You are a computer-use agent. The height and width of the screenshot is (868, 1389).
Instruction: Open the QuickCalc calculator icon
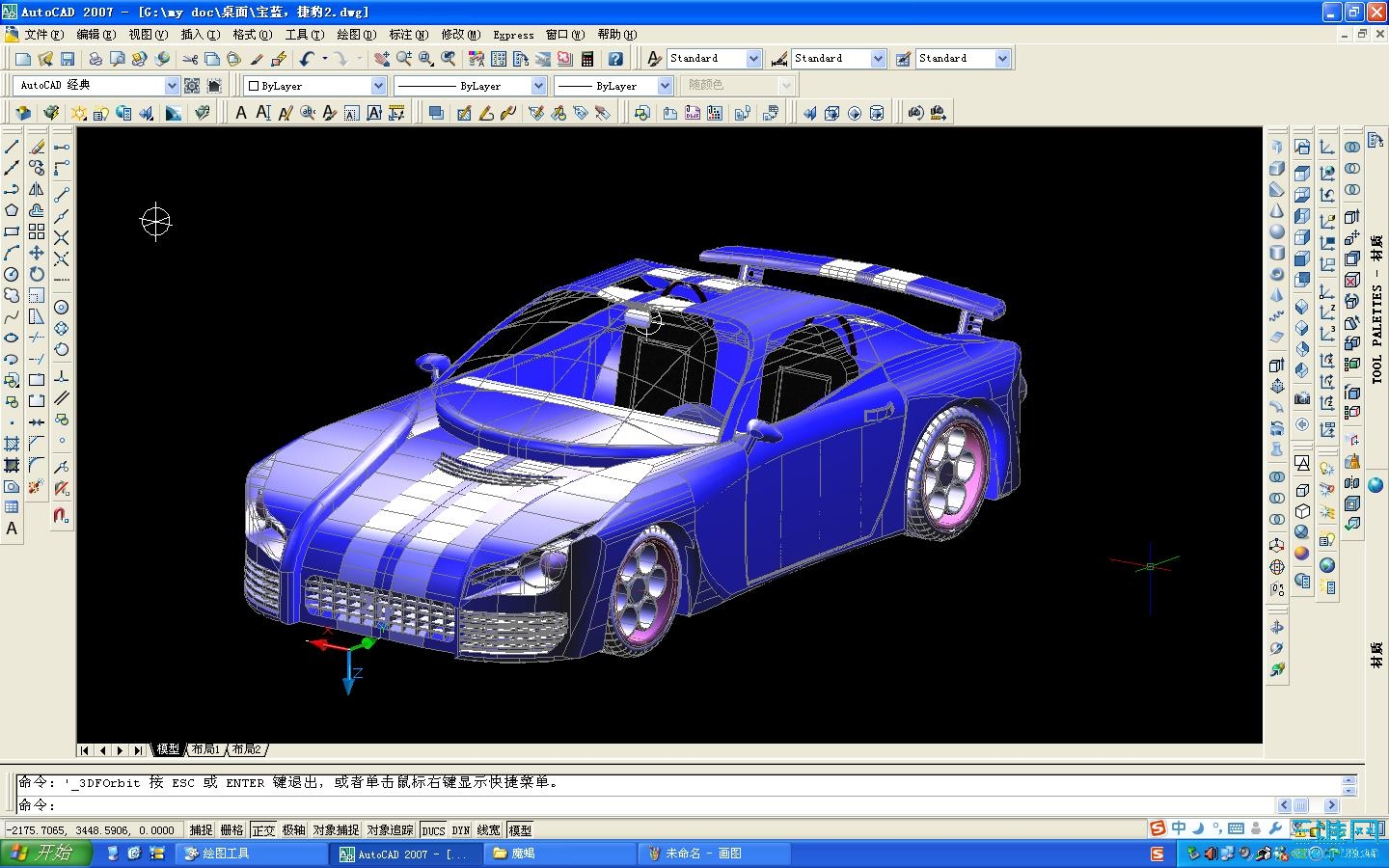click(x=586, y=59)
